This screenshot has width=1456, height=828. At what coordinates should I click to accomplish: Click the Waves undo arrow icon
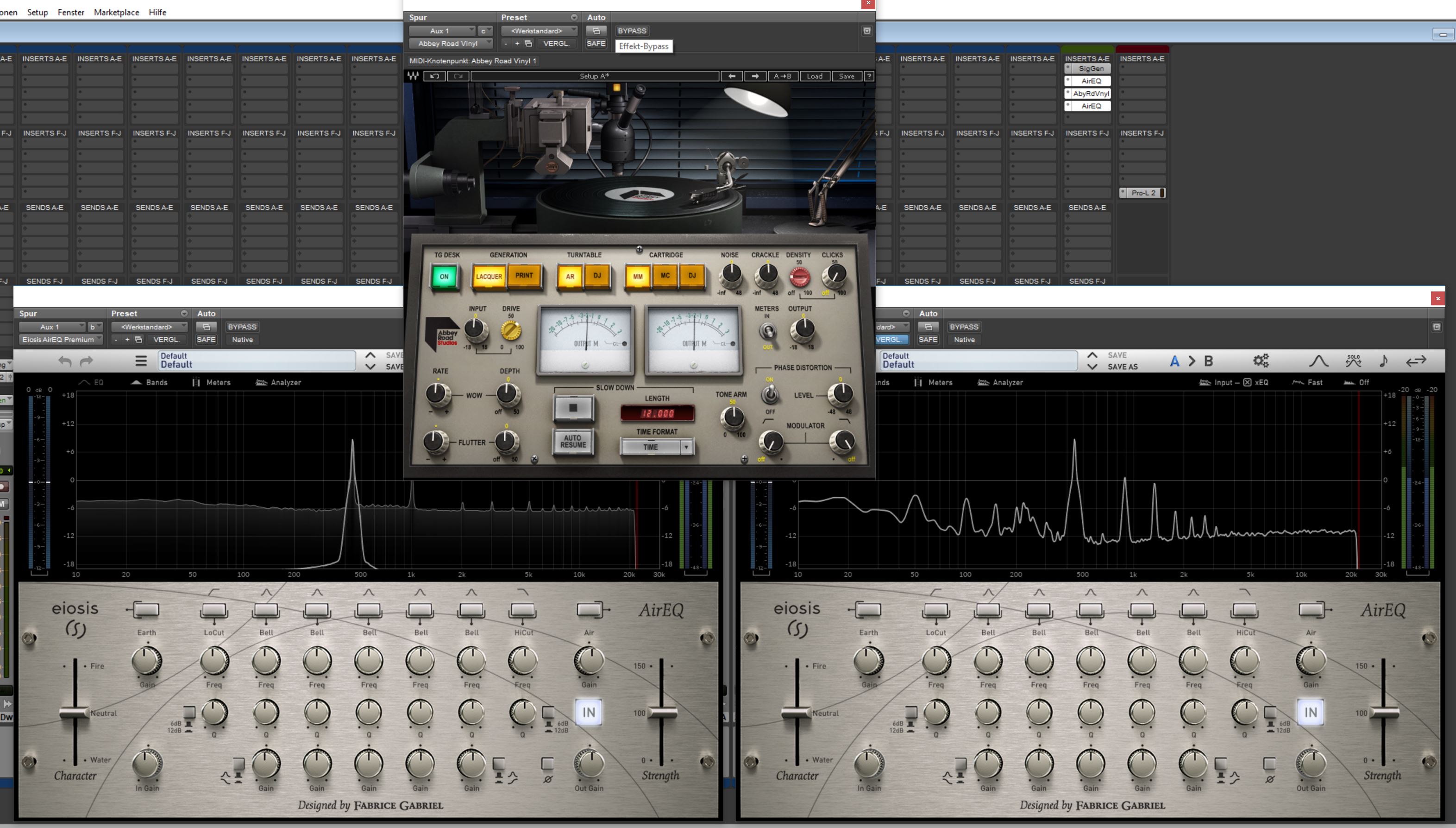pos(435,76)
